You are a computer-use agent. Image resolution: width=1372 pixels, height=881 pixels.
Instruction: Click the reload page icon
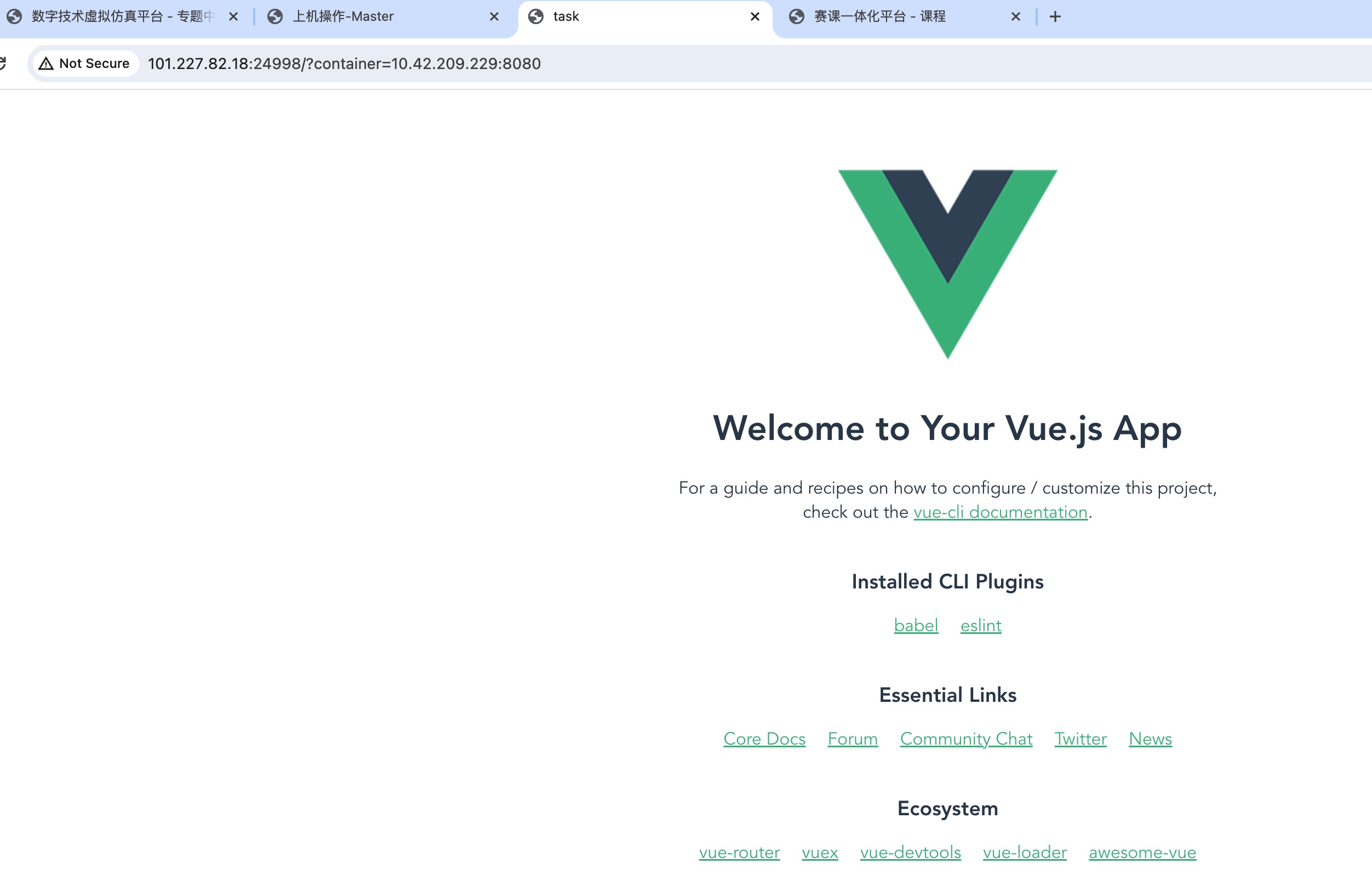[2, 63]
